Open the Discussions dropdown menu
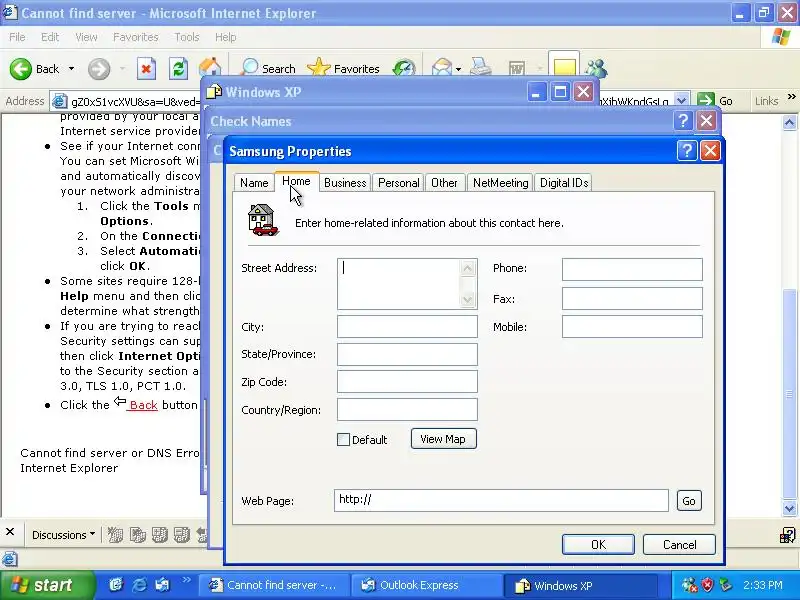Image resolution: width=800 pixels, height=600 pixels. [63, 535]
